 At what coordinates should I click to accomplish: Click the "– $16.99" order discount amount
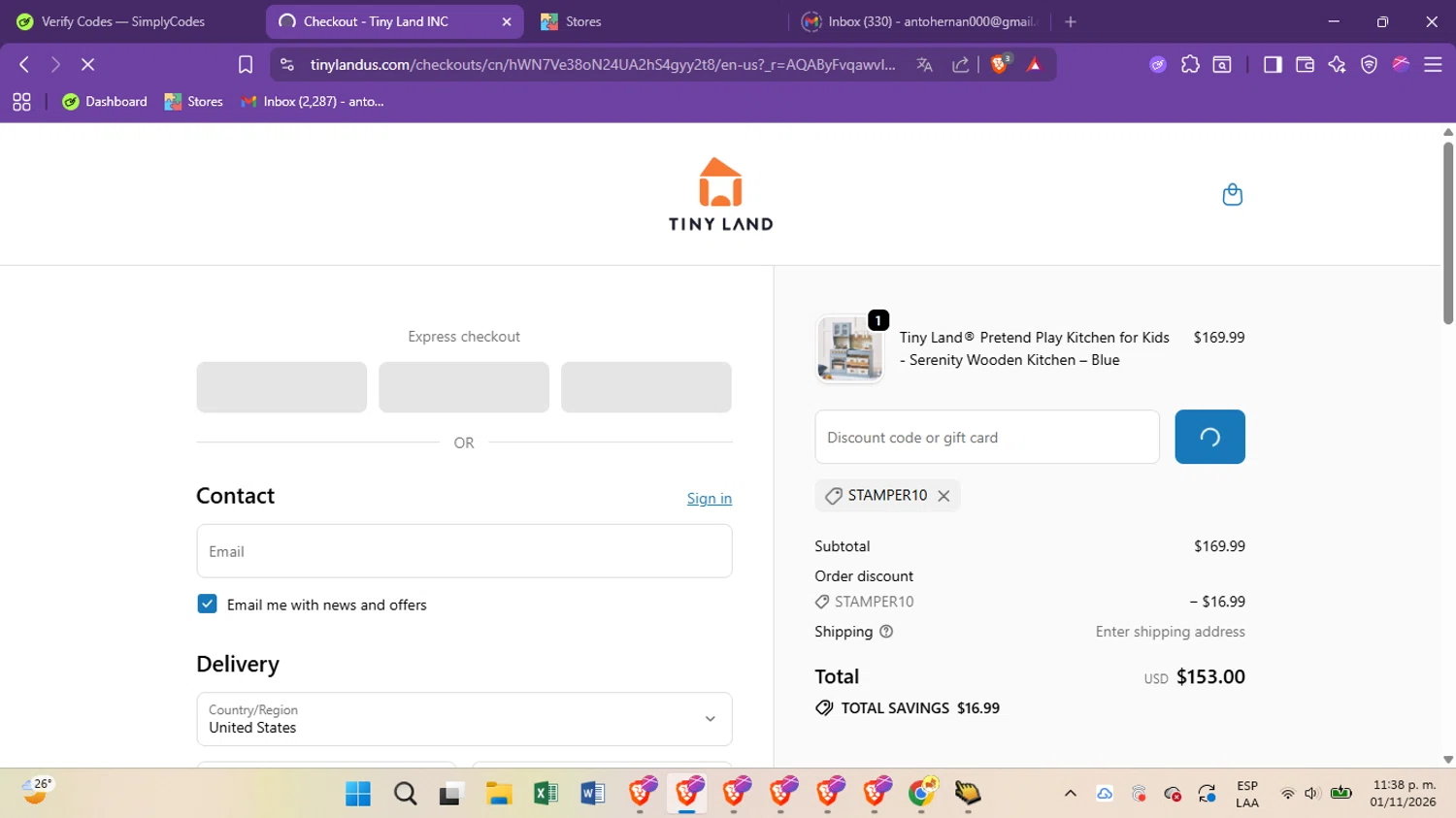tap(1217, 602)
